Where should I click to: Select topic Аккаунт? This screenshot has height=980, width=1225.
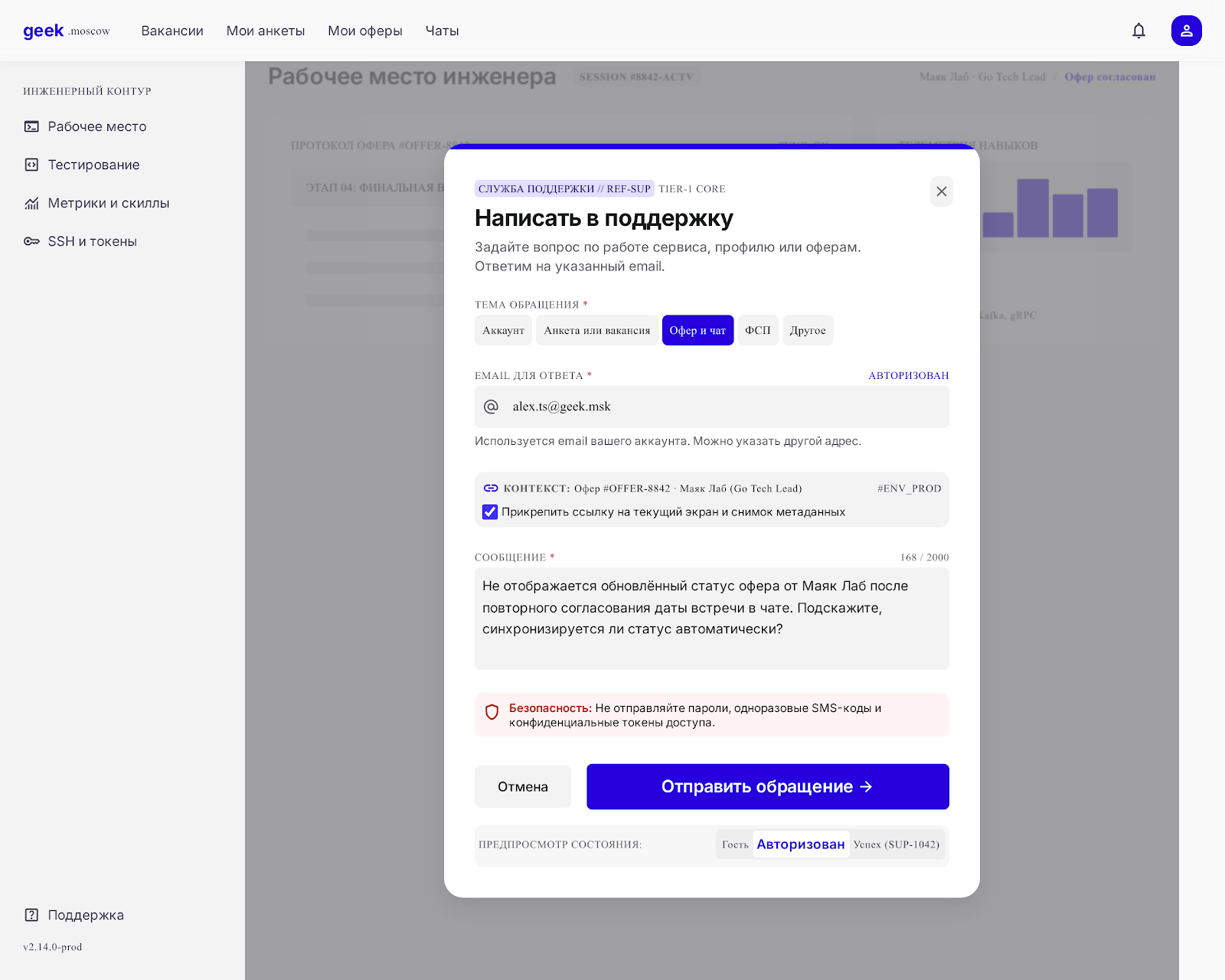(x=503, y=331)
